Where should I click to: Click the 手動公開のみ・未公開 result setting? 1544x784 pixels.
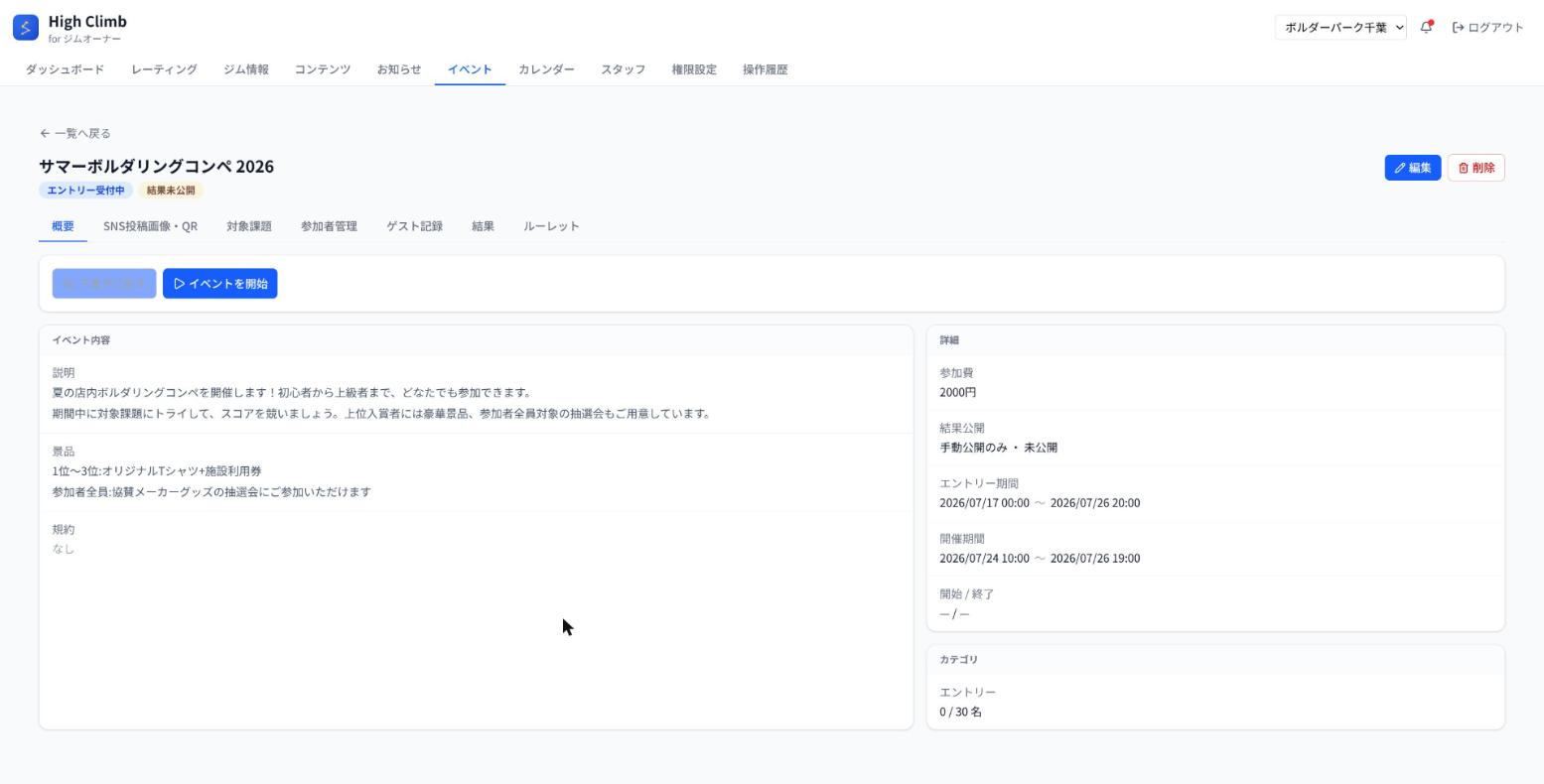click(998, 448)
